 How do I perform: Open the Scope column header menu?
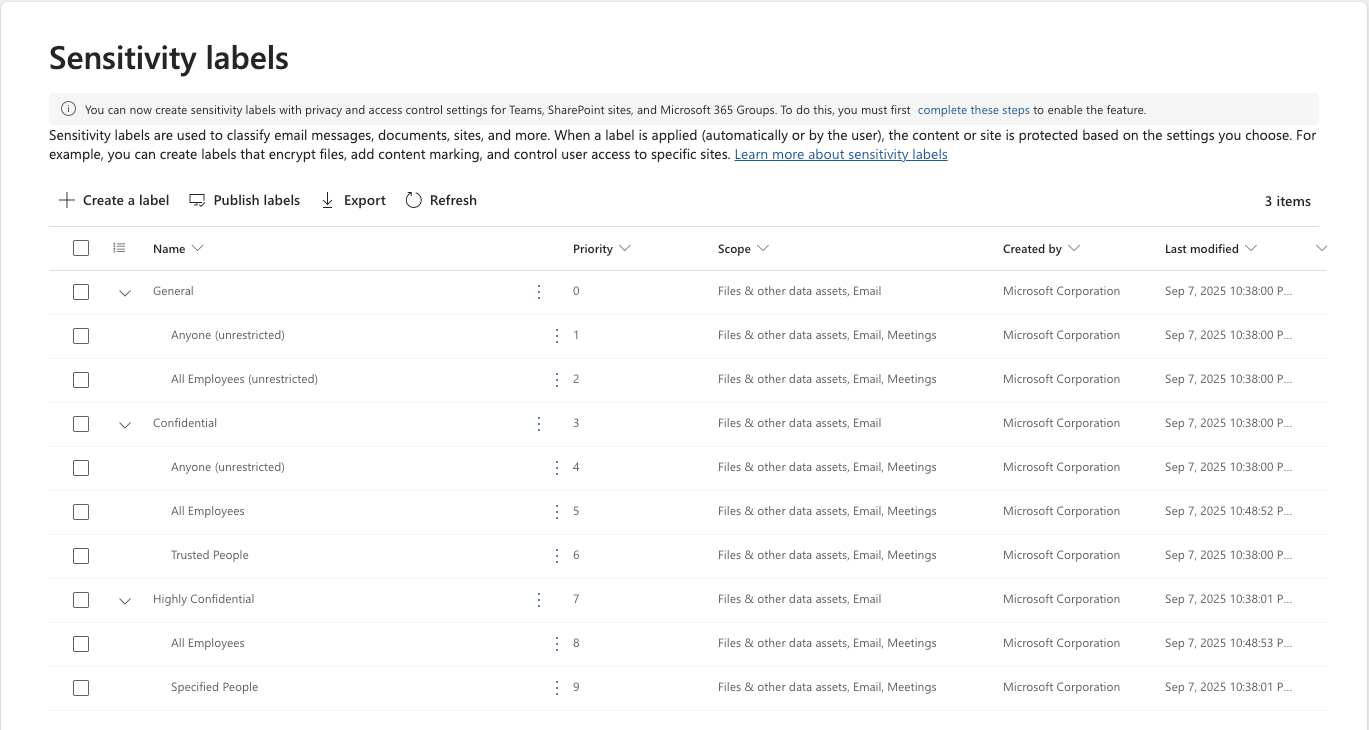click(x=763, y=248)
